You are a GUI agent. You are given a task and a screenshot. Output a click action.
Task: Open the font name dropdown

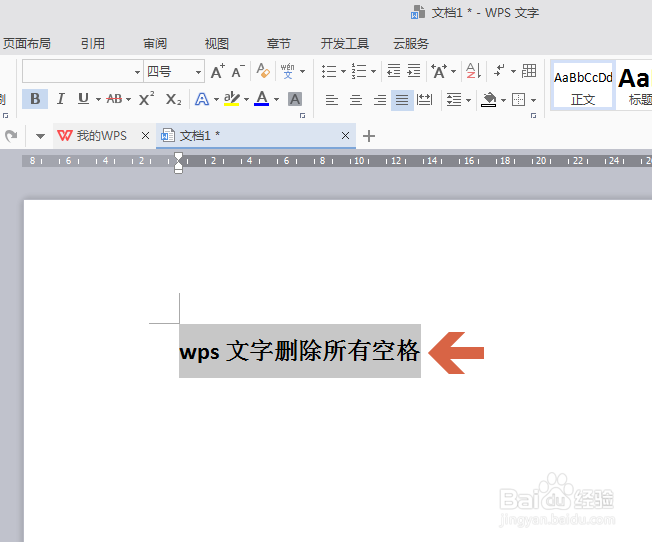[x=138, y=72]
